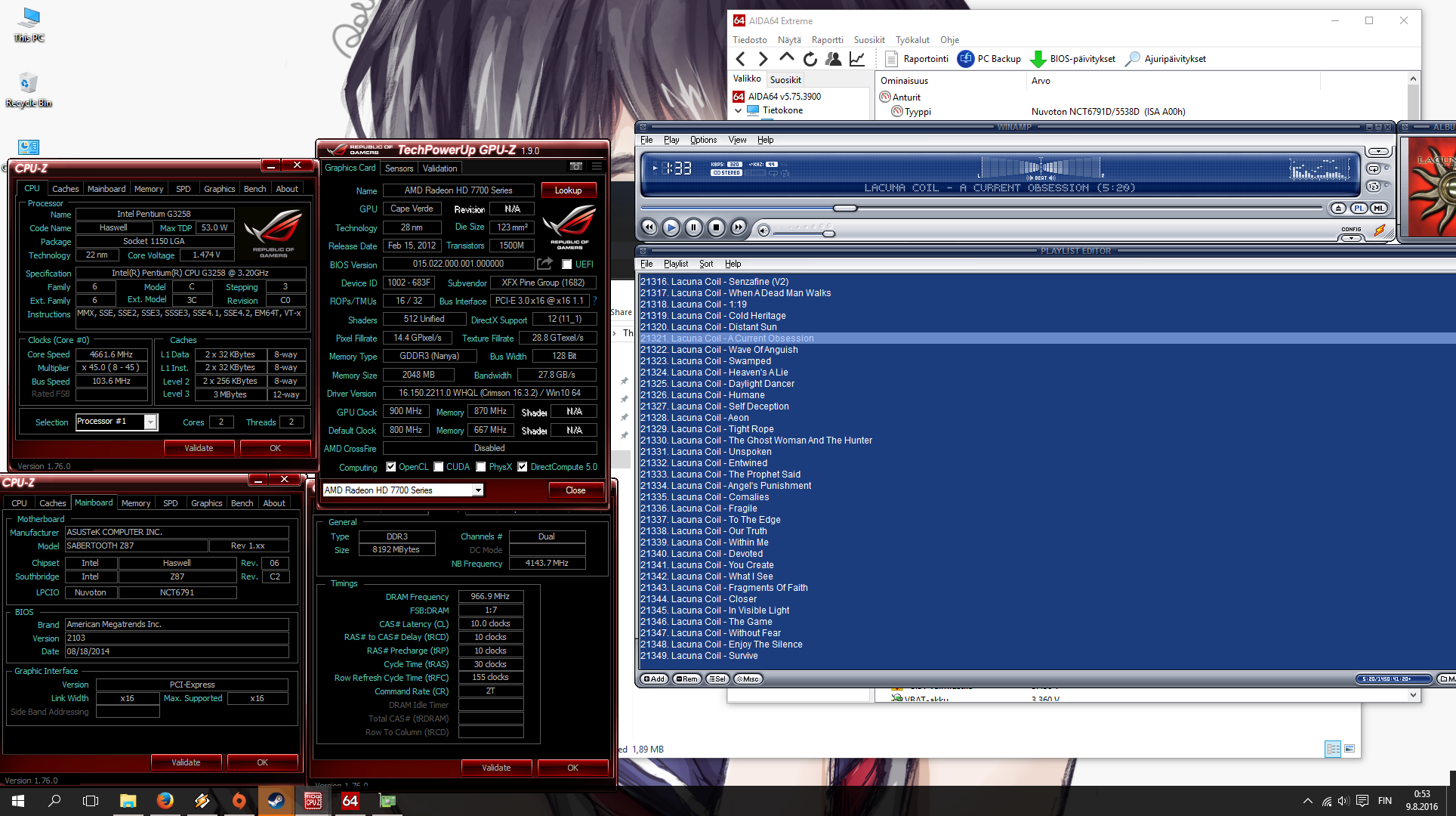Toggle CUDA checkbox in GPU-Z
Image resolution: width=1456 pixels, height=816 pixels.
(438, 467)
